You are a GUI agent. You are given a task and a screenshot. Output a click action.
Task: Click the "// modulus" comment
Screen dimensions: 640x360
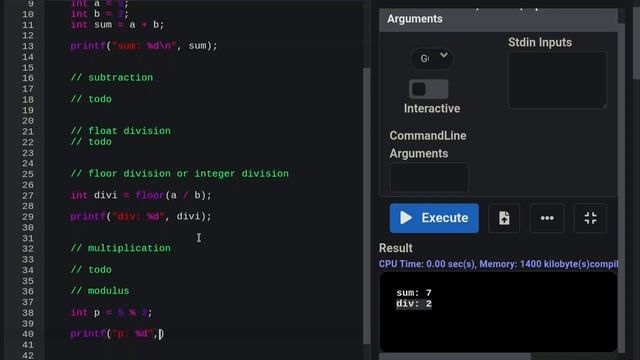coord(100,291)
